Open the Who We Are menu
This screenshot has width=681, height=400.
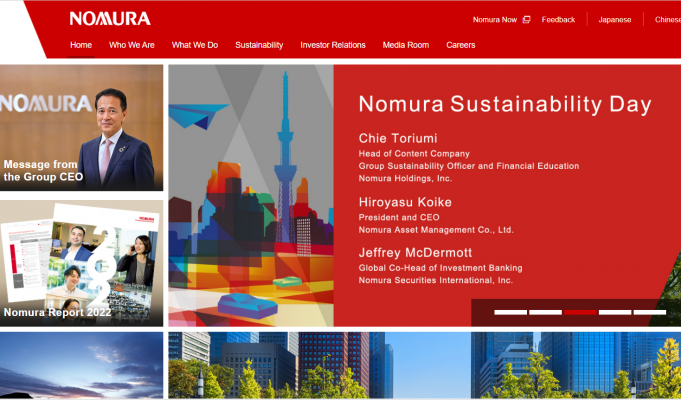(132, 45)
